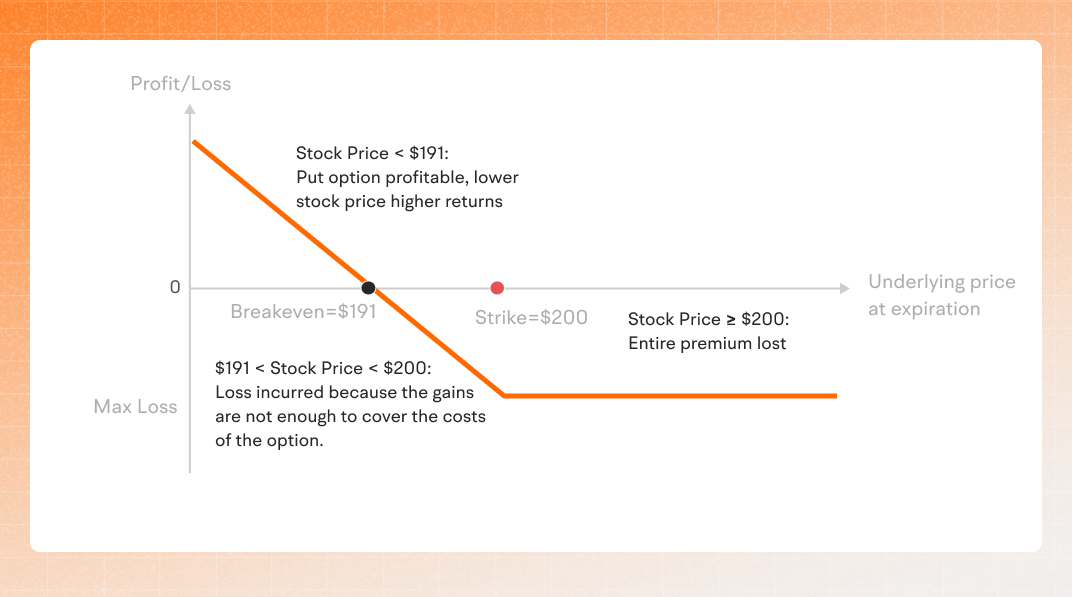1072x597 pixels.
Task: Click the "of the option." text line
Action: (x=269, y=440)
